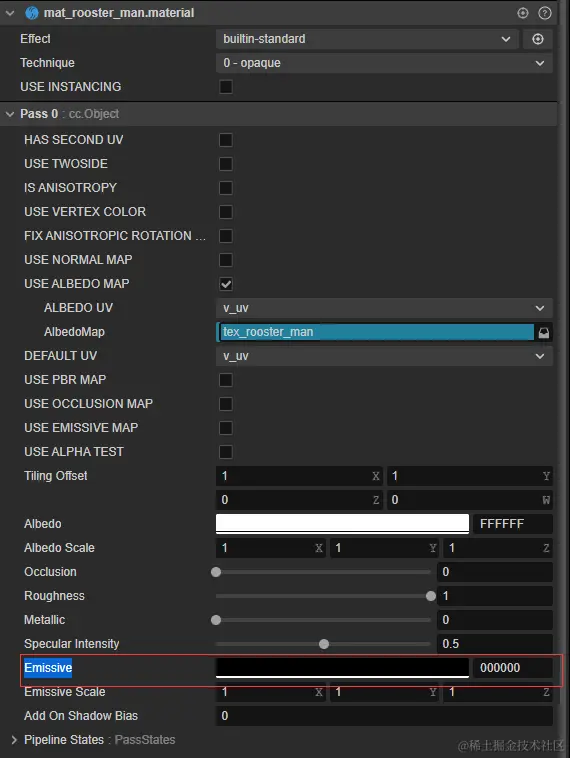Click the Roughness slider handle

[431, 596]
